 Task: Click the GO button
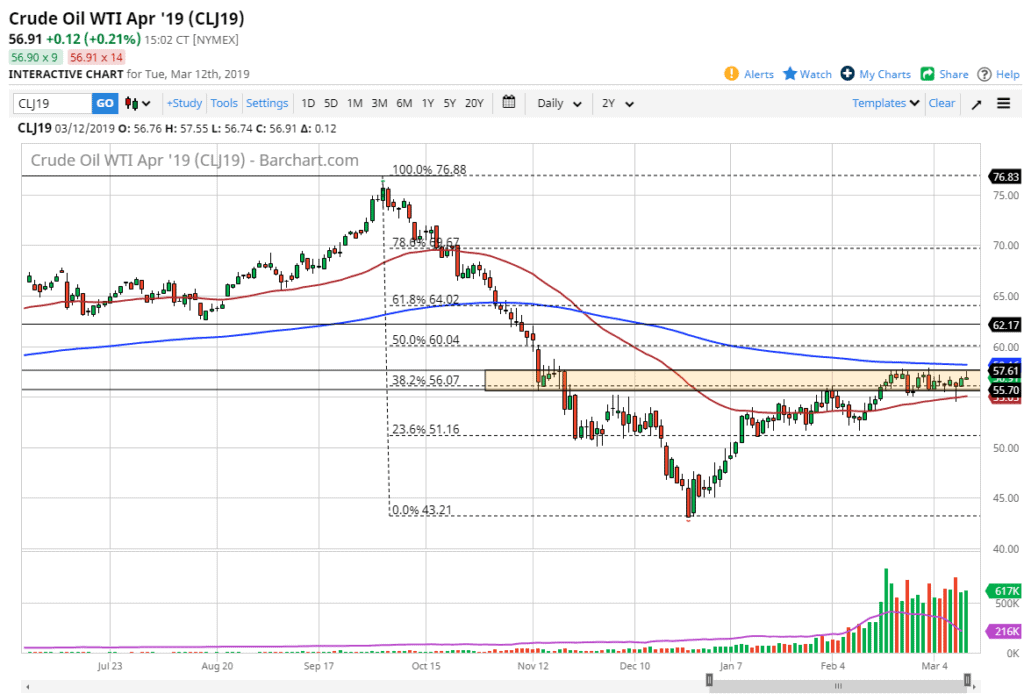coord(104,103)
